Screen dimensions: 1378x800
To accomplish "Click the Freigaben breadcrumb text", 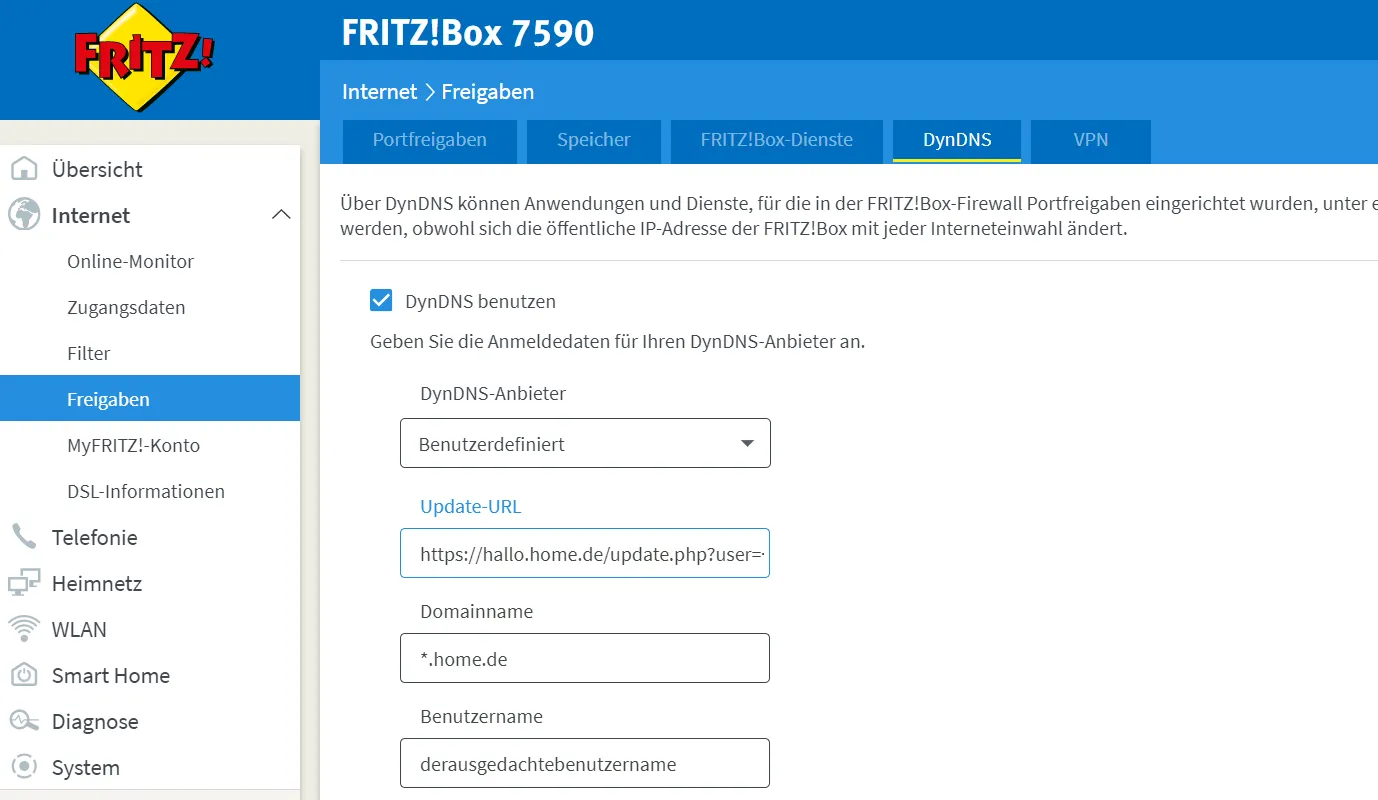I will click(488, 92).
